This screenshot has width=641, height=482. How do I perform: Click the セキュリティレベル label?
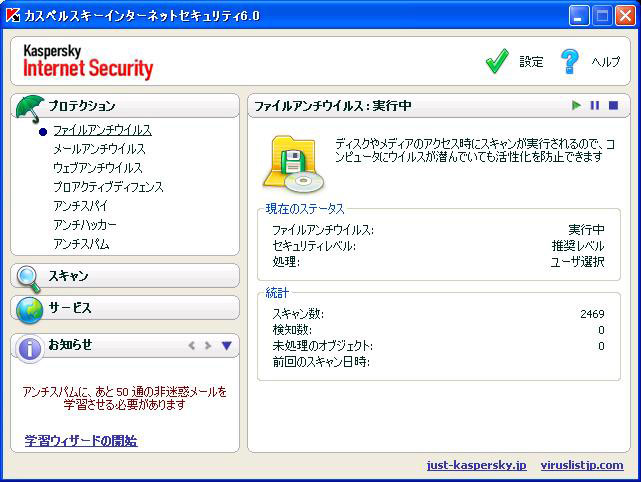click(314, 246)
